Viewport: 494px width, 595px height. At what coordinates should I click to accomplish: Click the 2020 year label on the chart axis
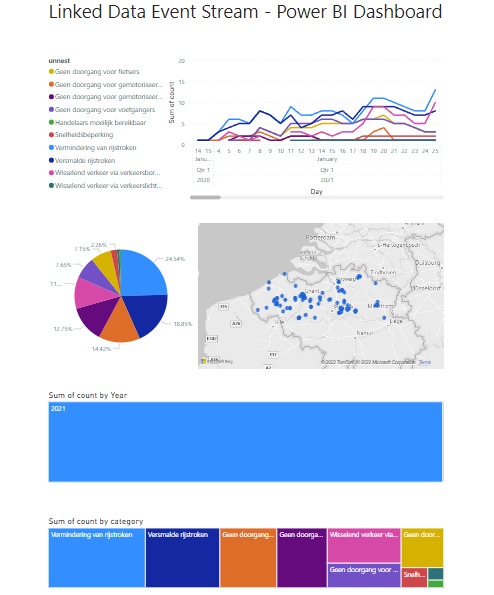click(x=203, y=180)
